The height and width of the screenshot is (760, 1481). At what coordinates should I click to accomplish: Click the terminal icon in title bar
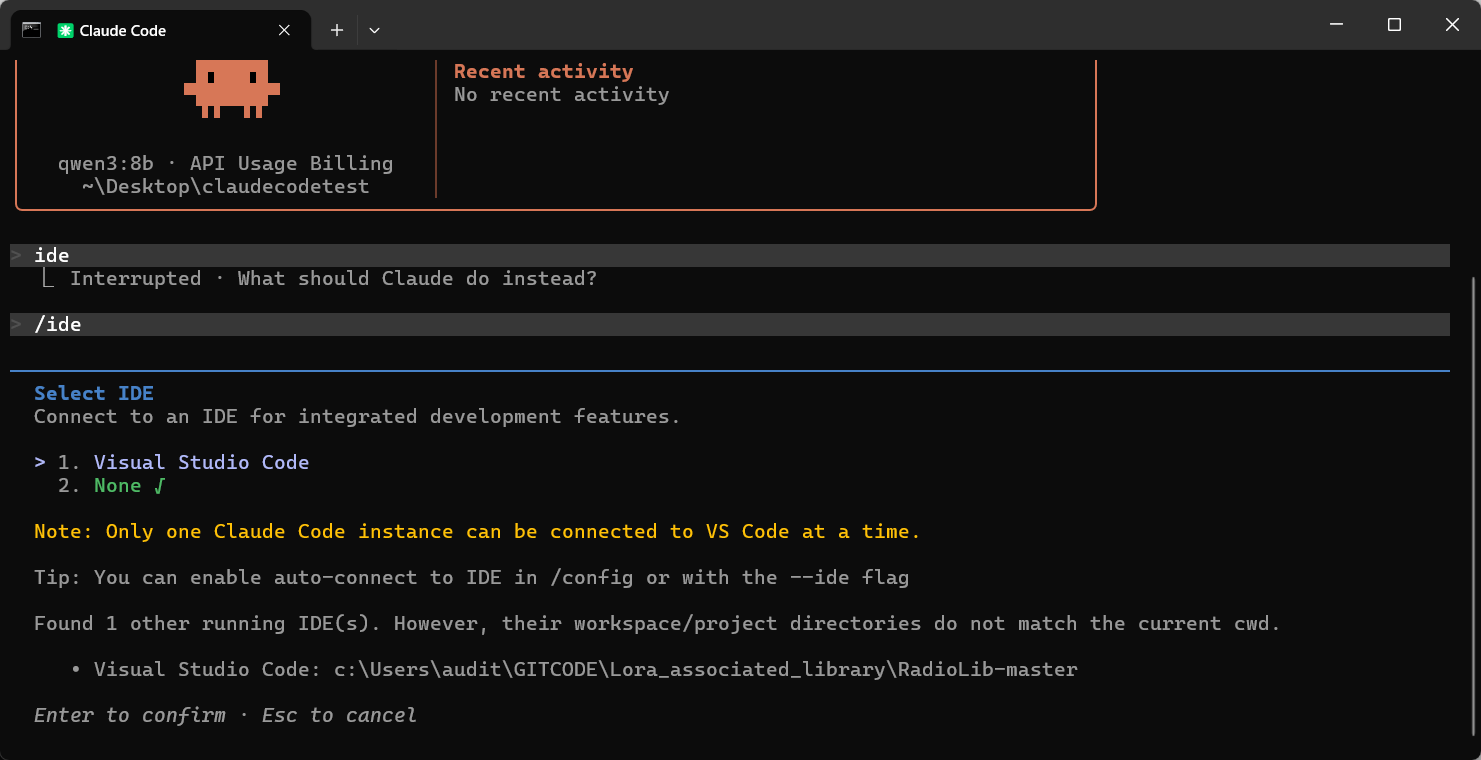pos(31,30)
